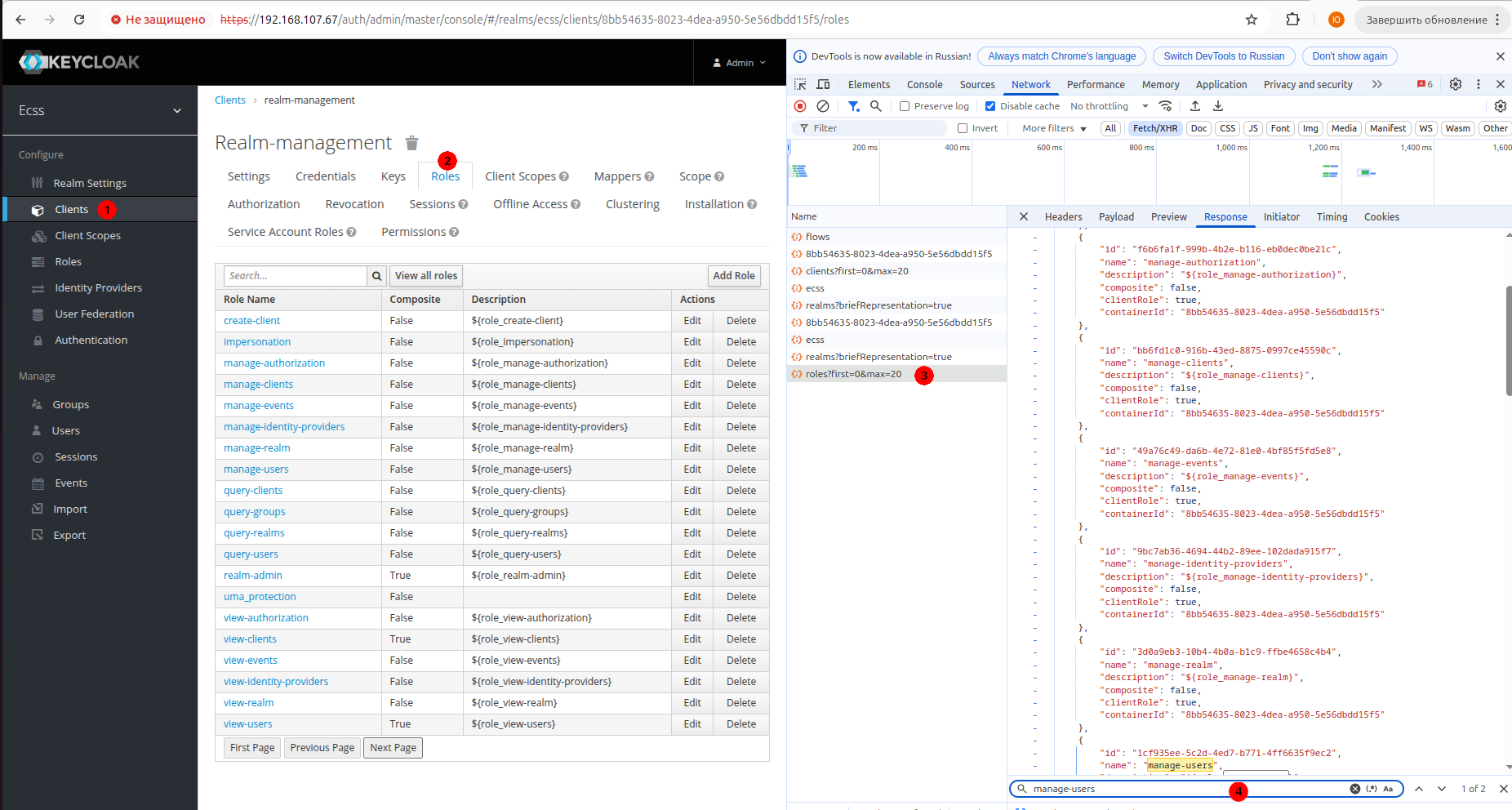The height and width of the screenshot is (810, 1512).
Task: Click the Add Role button
Action: [733, 276]
